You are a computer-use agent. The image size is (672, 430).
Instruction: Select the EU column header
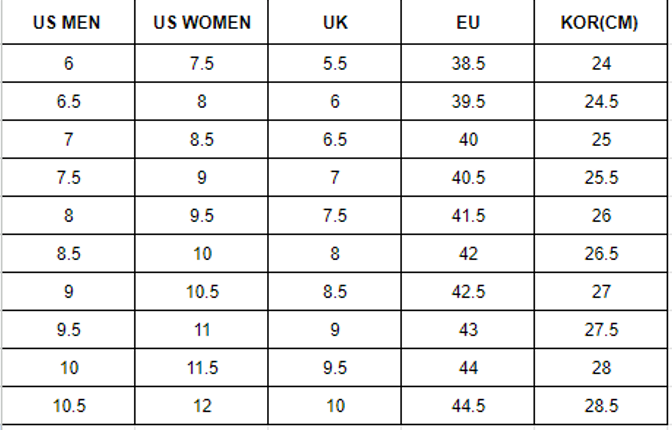point(469,23)
